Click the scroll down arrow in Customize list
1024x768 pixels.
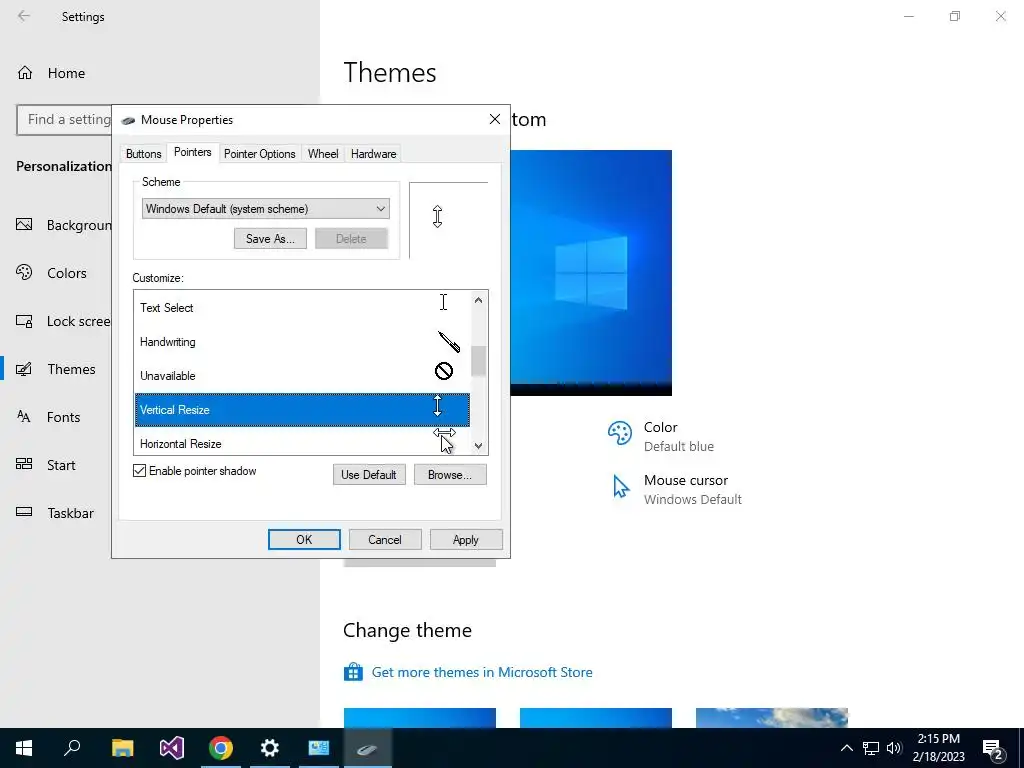(479, 446)
